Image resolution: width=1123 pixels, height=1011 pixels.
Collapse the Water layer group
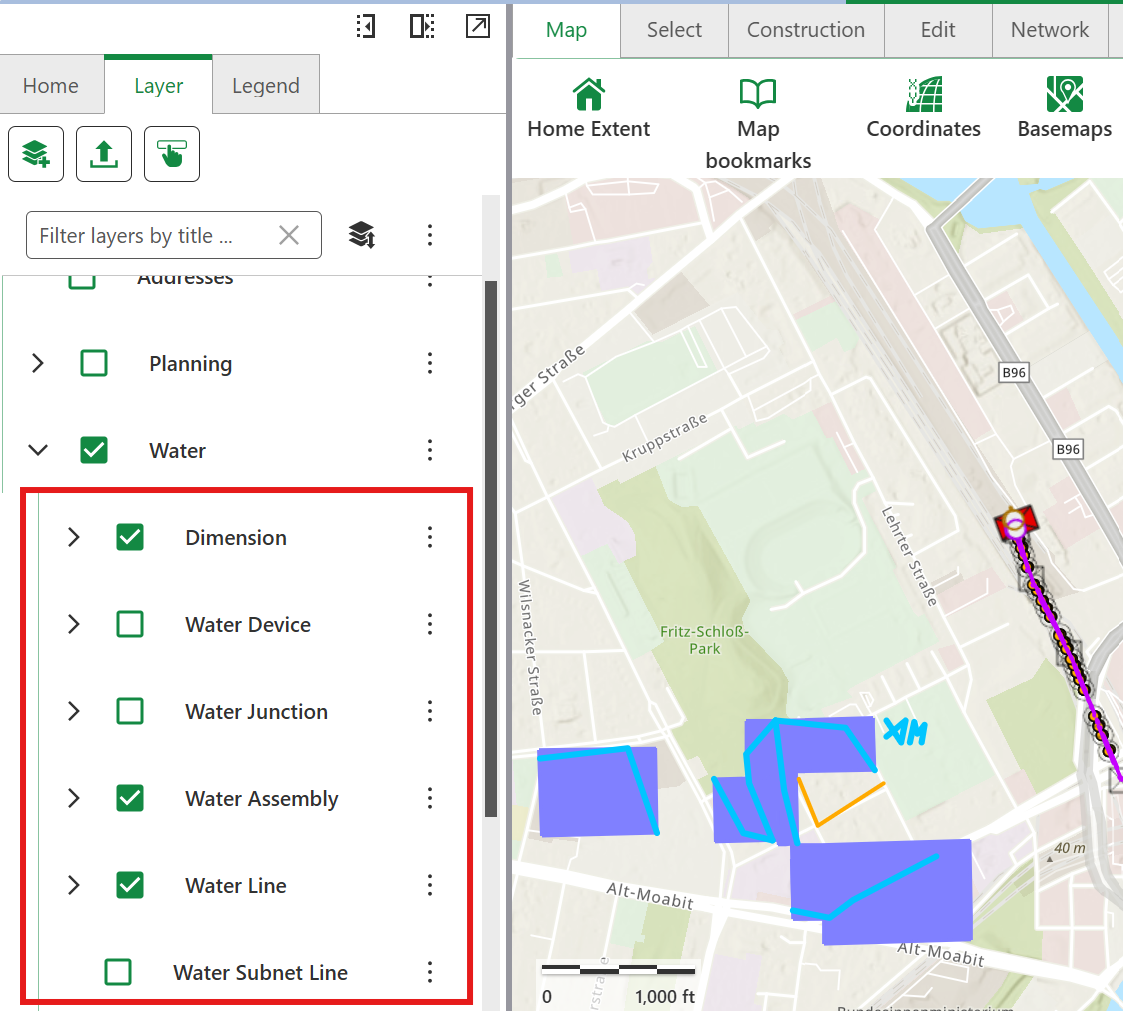tap(38, 451)
